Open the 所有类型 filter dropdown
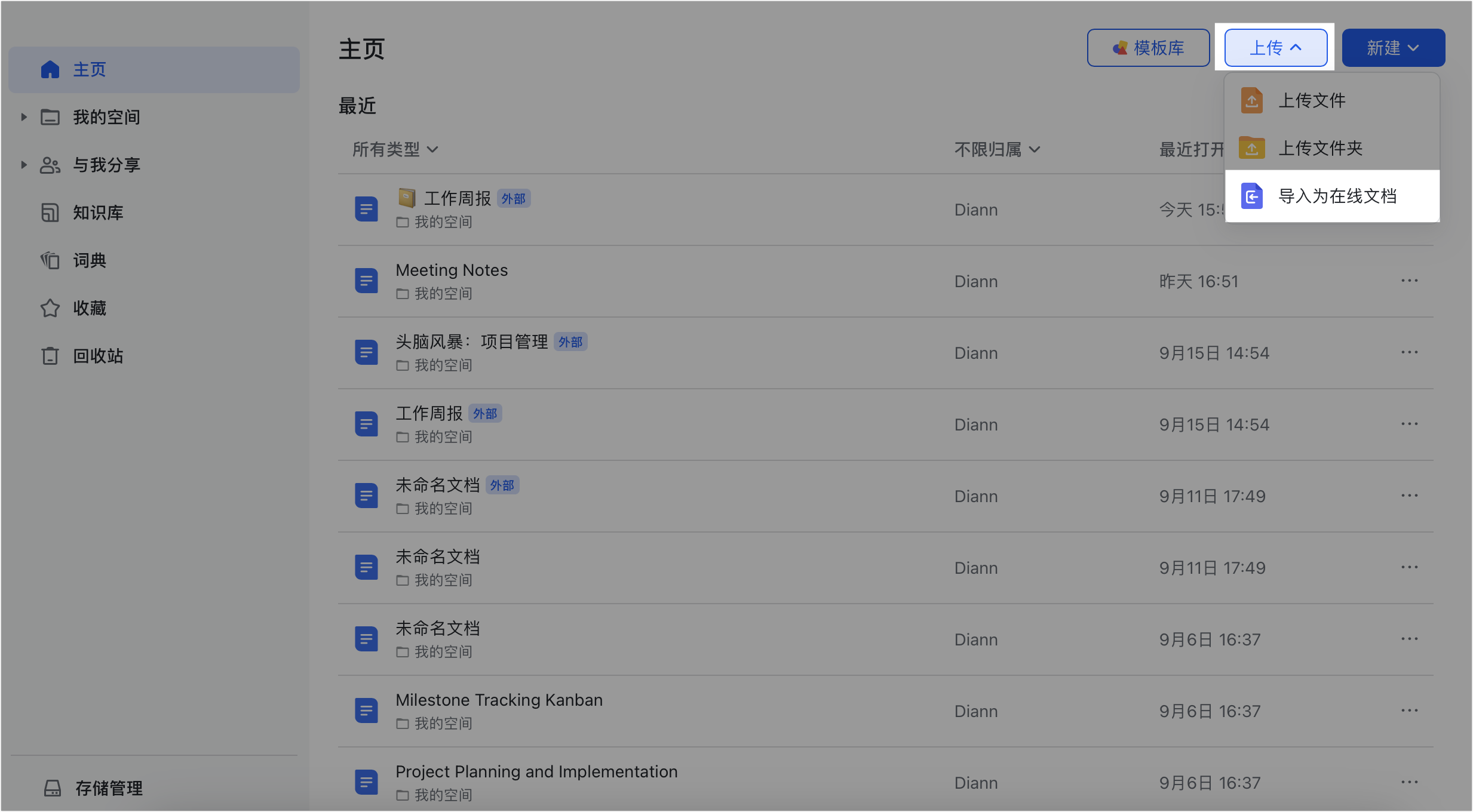 point(395,149)
